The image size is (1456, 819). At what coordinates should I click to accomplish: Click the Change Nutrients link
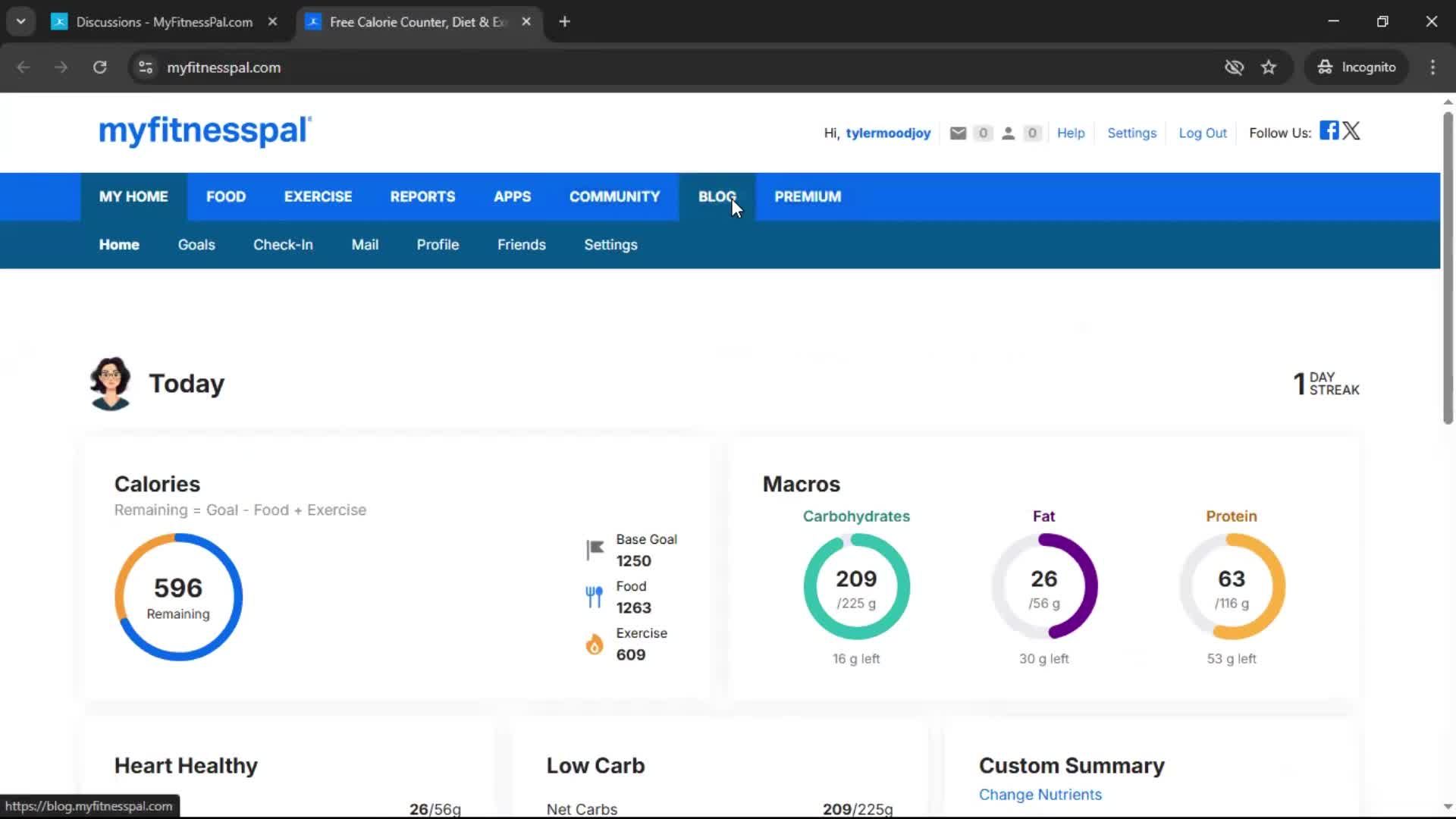click(x=1040, y=795)
